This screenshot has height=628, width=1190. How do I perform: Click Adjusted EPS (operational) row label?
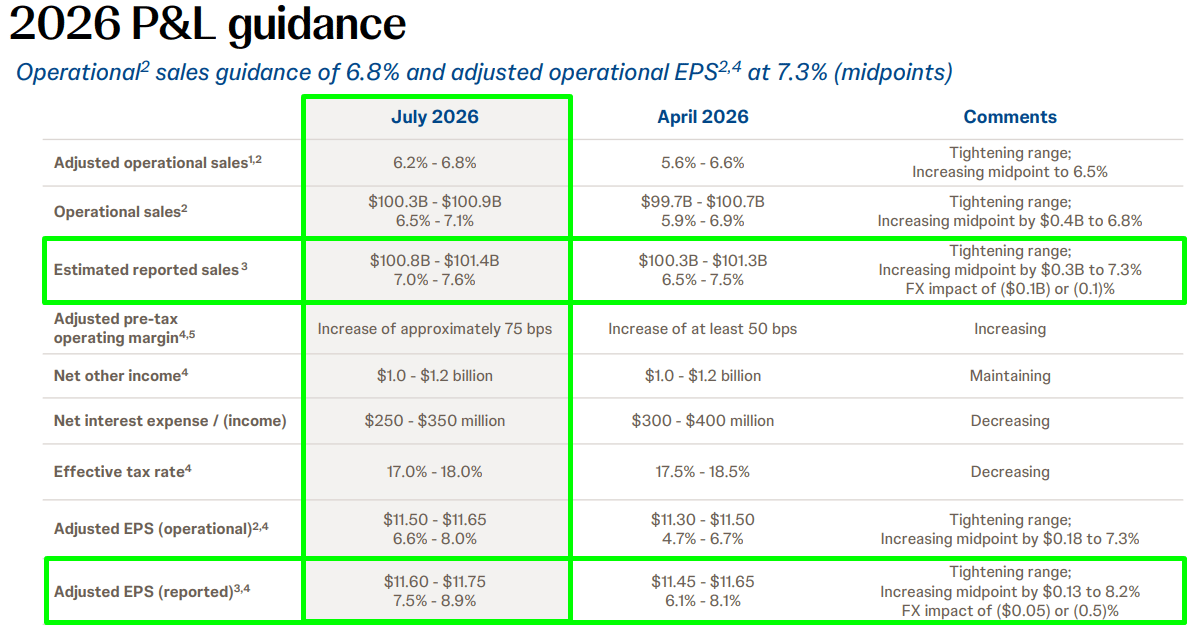(x=161, y=528)
